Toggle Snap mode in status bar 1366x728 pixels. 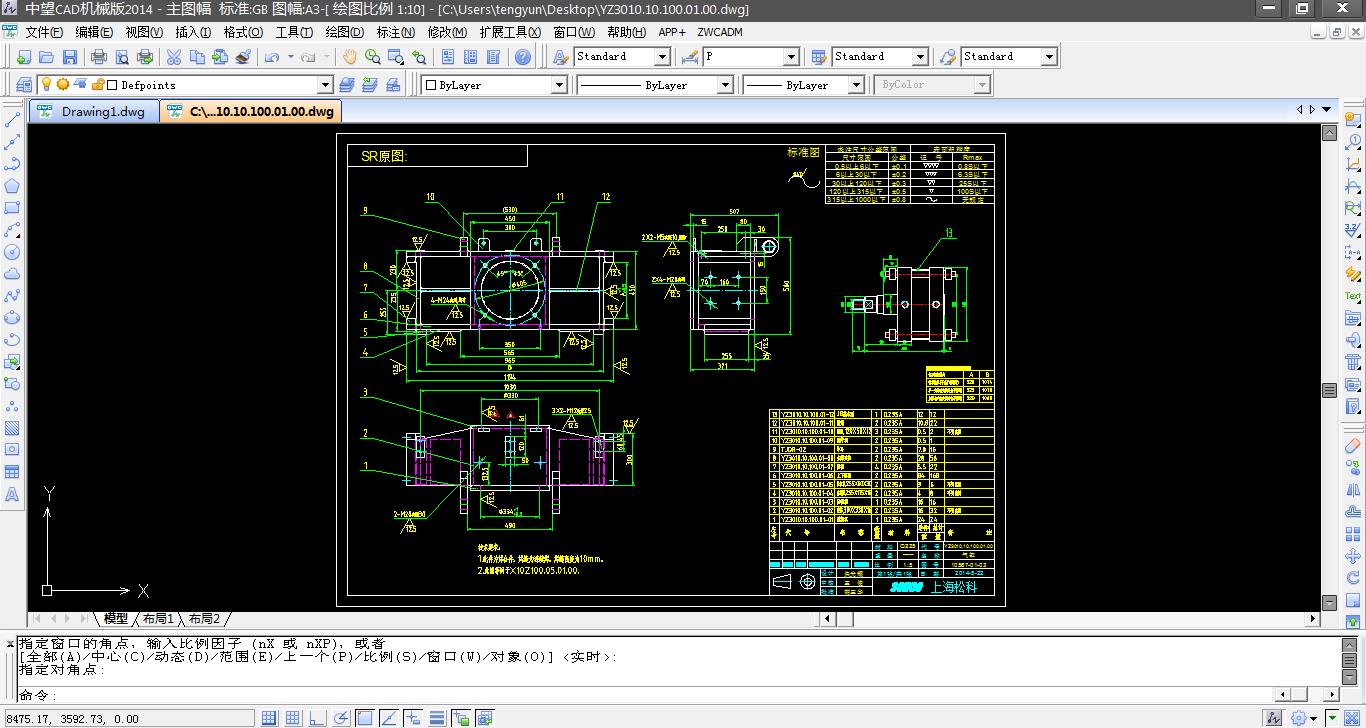270,718
